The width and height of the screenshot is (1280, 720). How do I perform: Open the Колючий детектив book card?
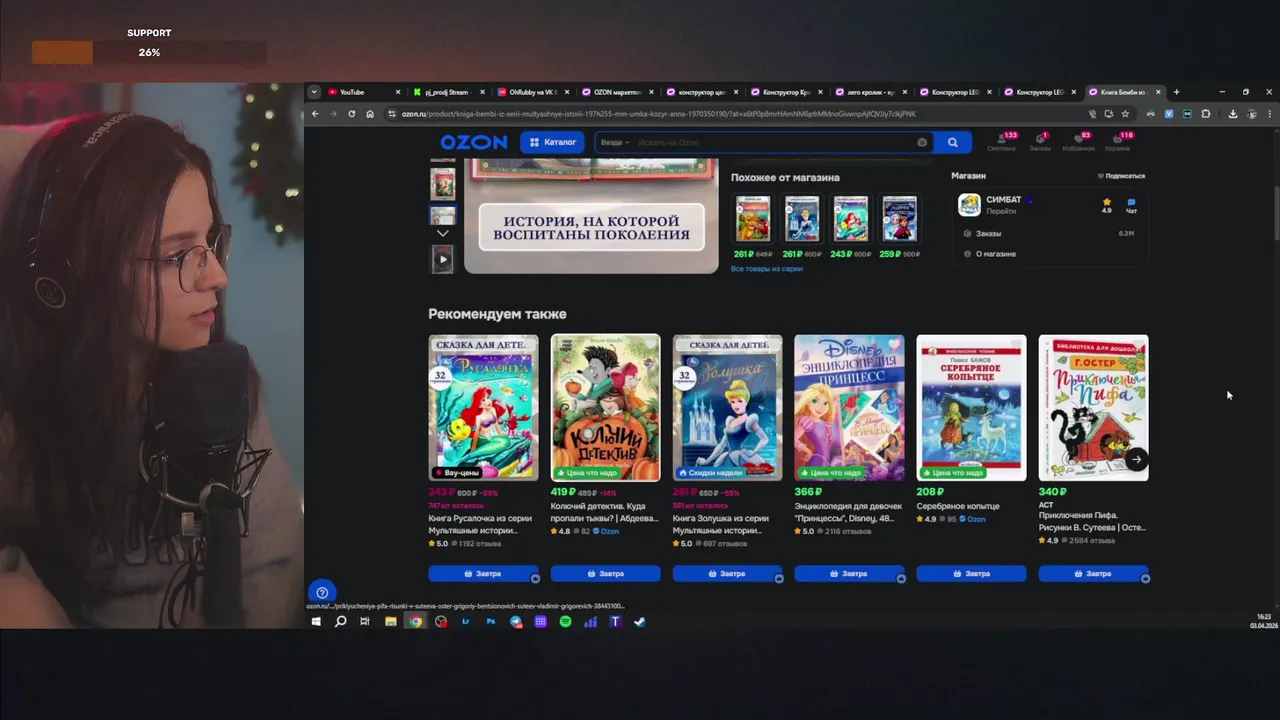605,408
